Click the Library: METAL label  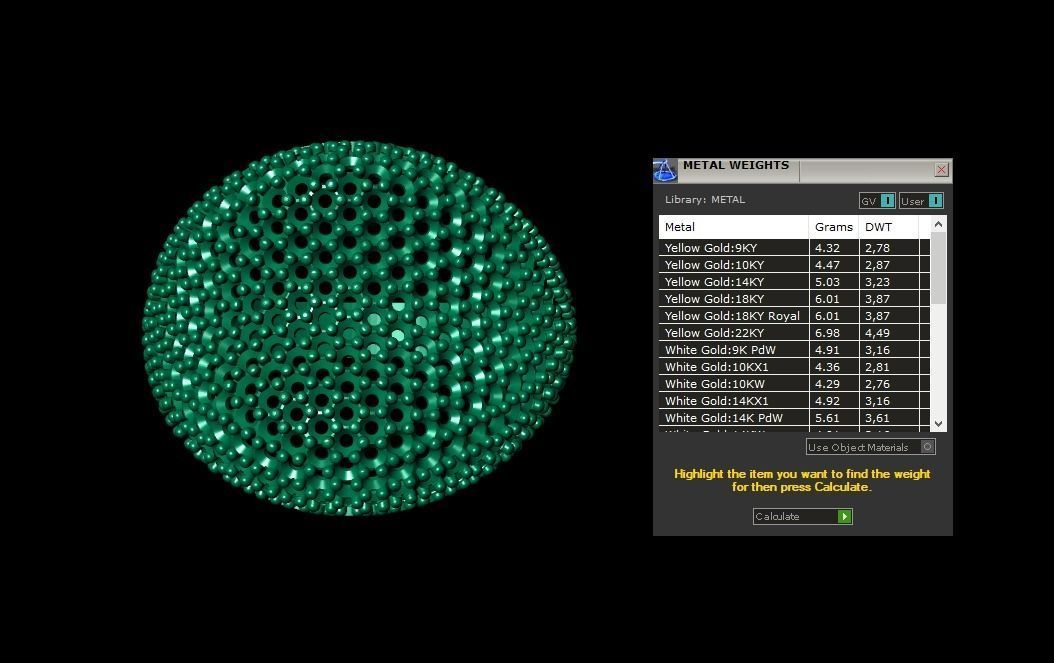(x=704, y=200)
